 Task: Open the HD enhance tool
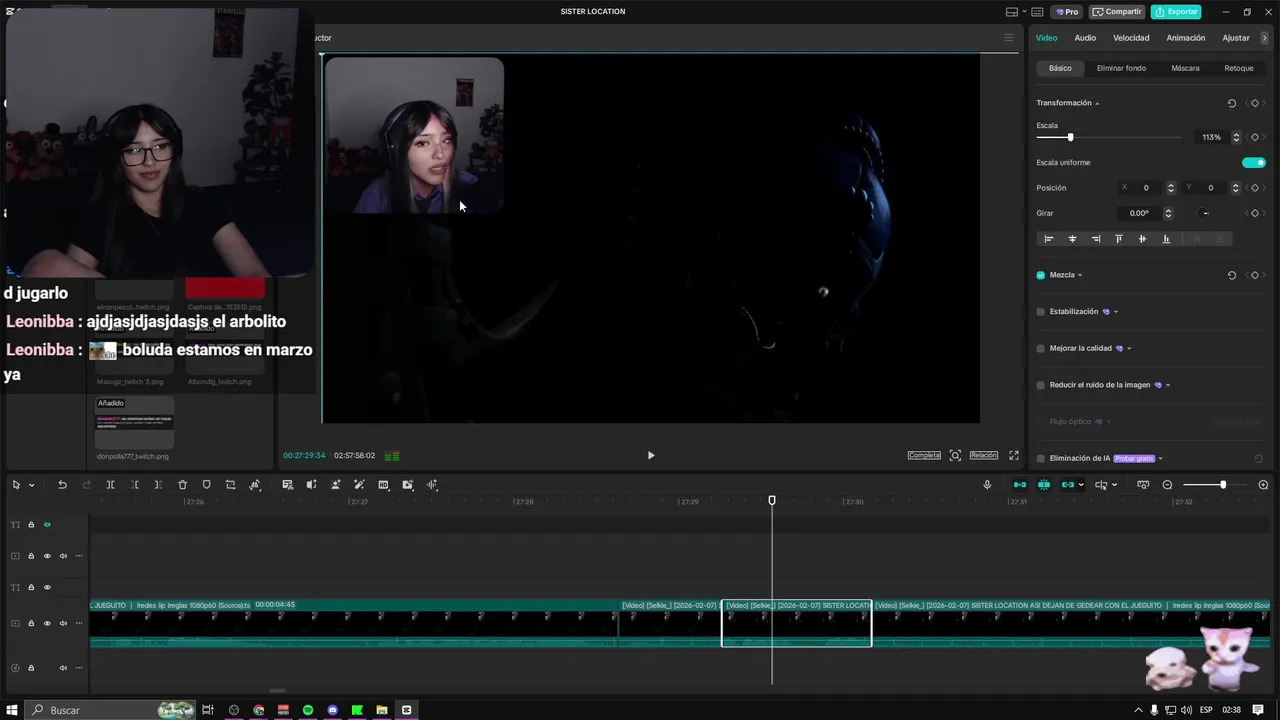pyautogui.click(x=383, y=485)
